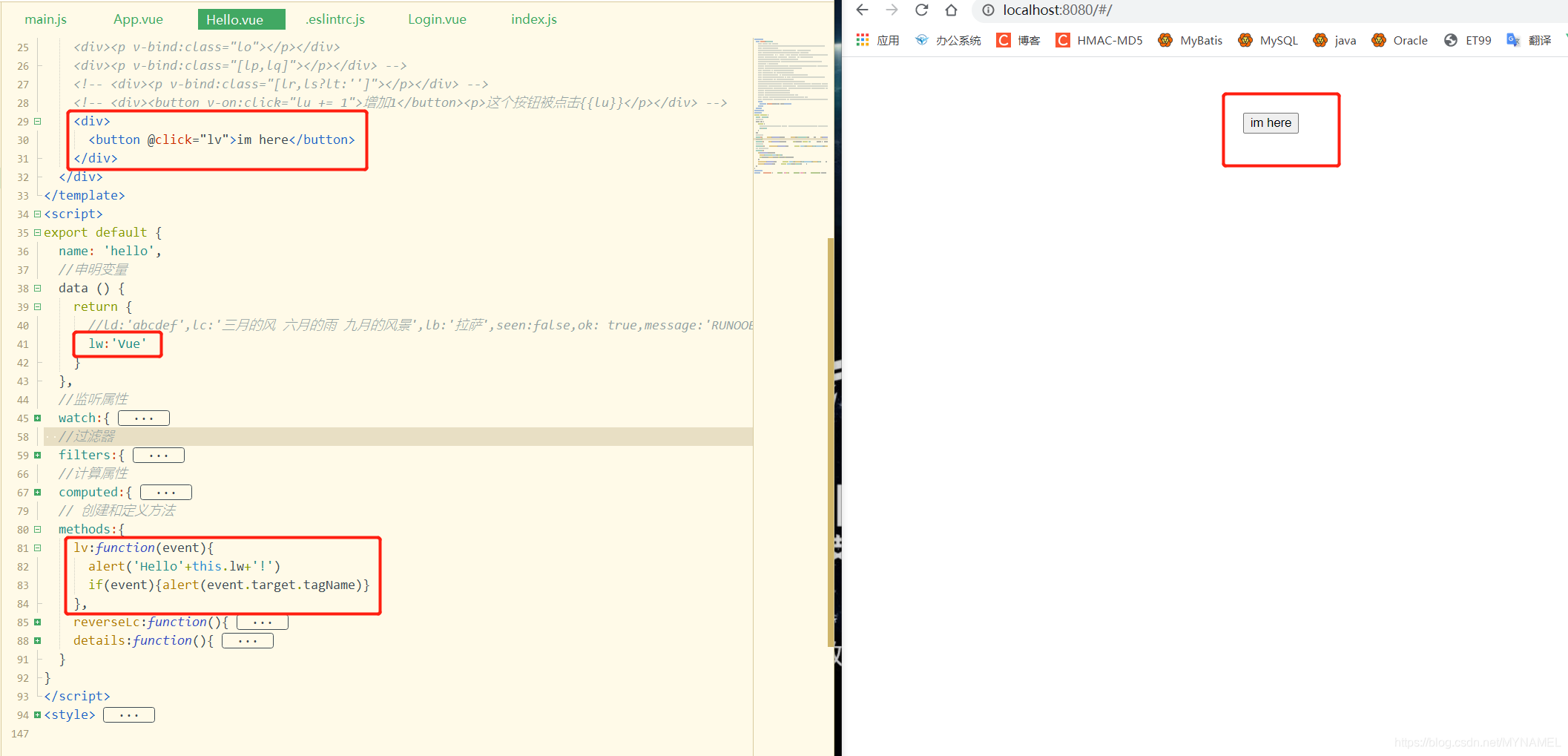Click the @click="lv" button code line

pos(222,139)
